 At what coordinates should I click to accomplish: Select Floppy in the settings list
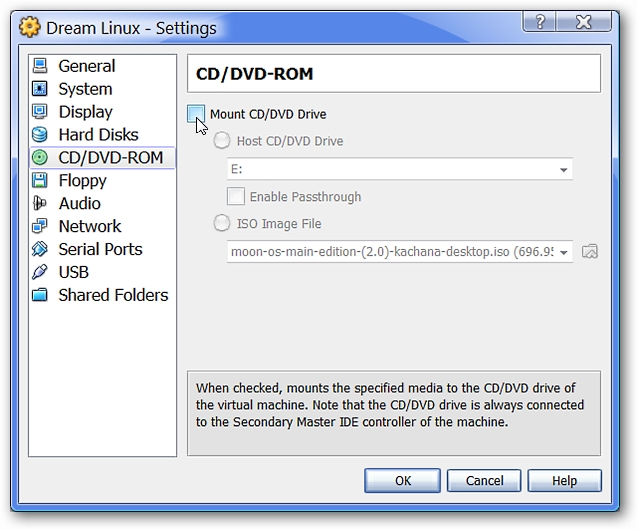click(x=103, y=180)
